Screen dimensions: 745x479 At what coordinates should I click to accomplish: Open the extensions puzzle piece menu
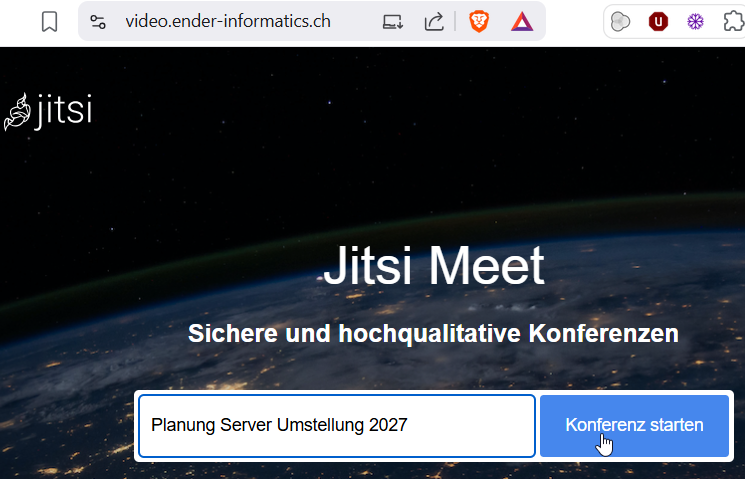point(734,22)
